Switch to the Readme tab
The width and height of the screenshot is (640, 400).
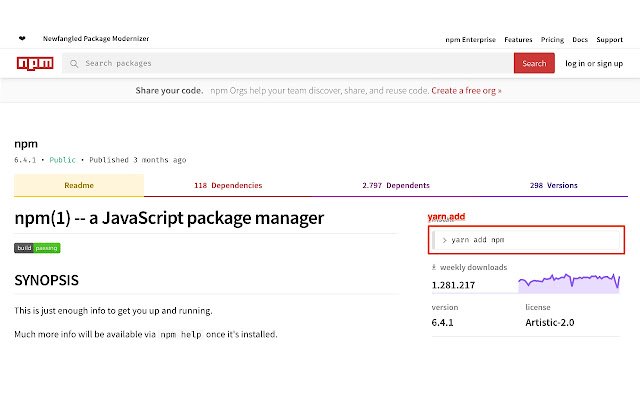tap(79, 185)
